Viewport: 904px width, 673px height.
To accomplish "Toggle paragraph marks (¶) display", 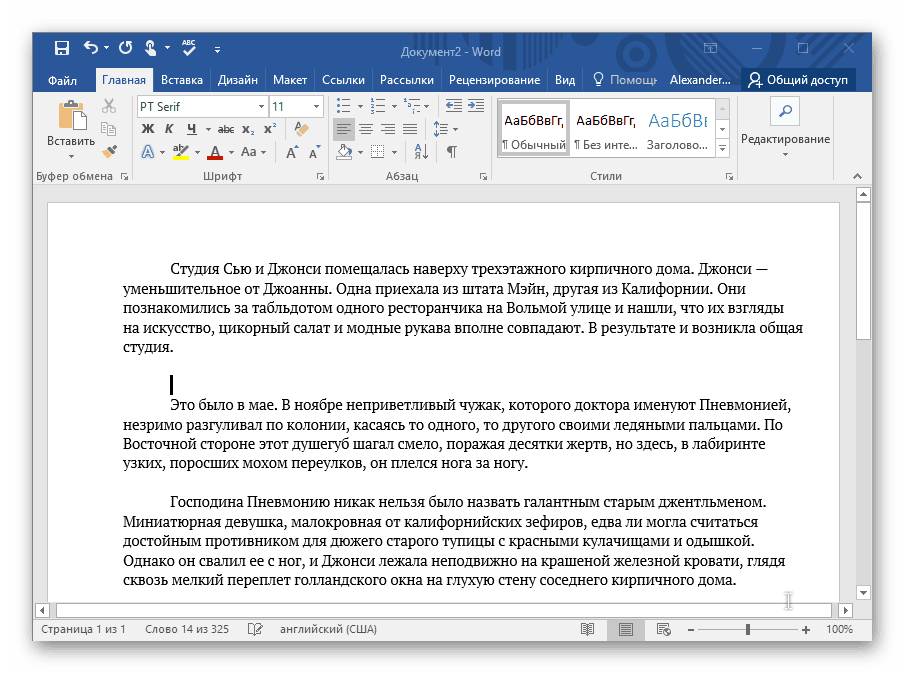I will tap(452, 152).
